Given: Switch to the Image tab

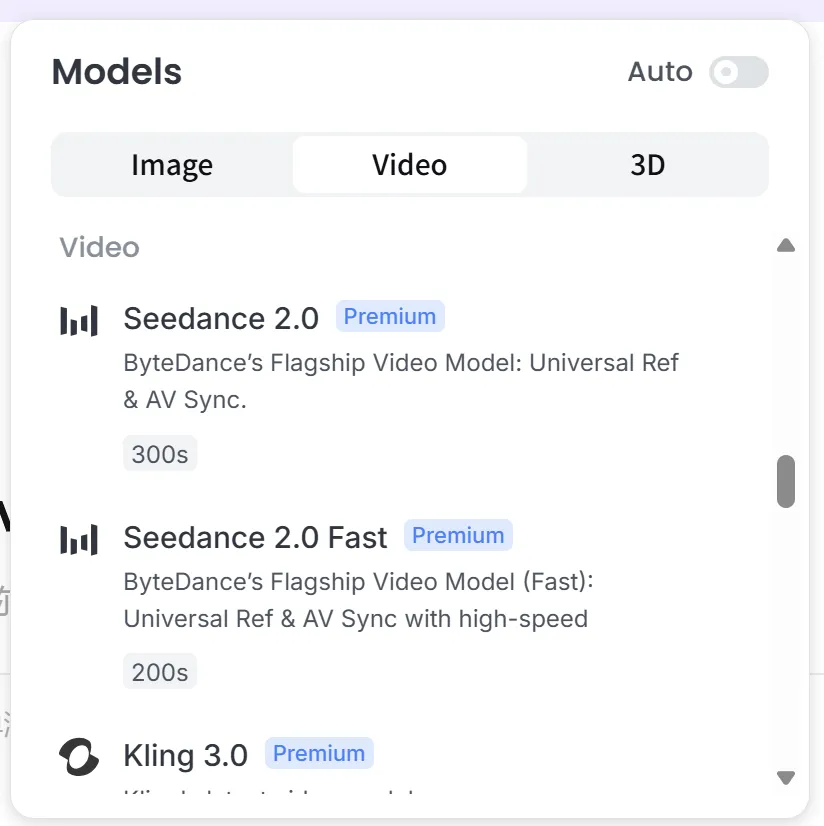Looking at the screenshot, I should click(x=172, y=165).
